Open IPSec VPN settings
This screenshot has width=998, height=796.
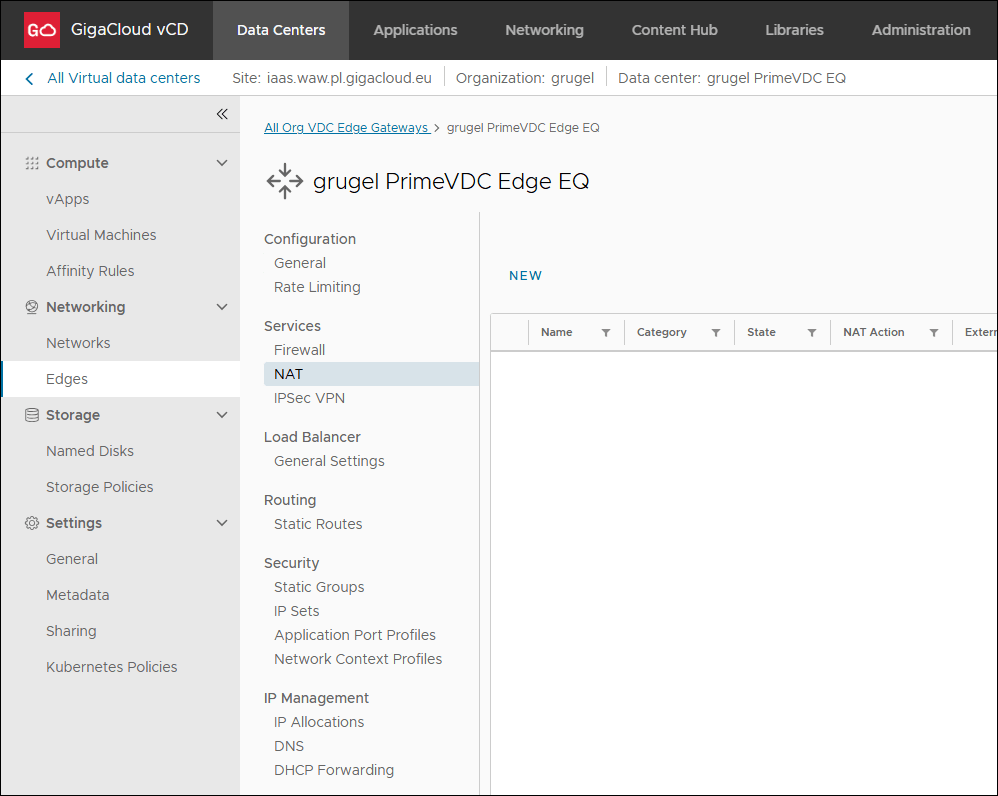pyautogui.click(x=309, y=398)
